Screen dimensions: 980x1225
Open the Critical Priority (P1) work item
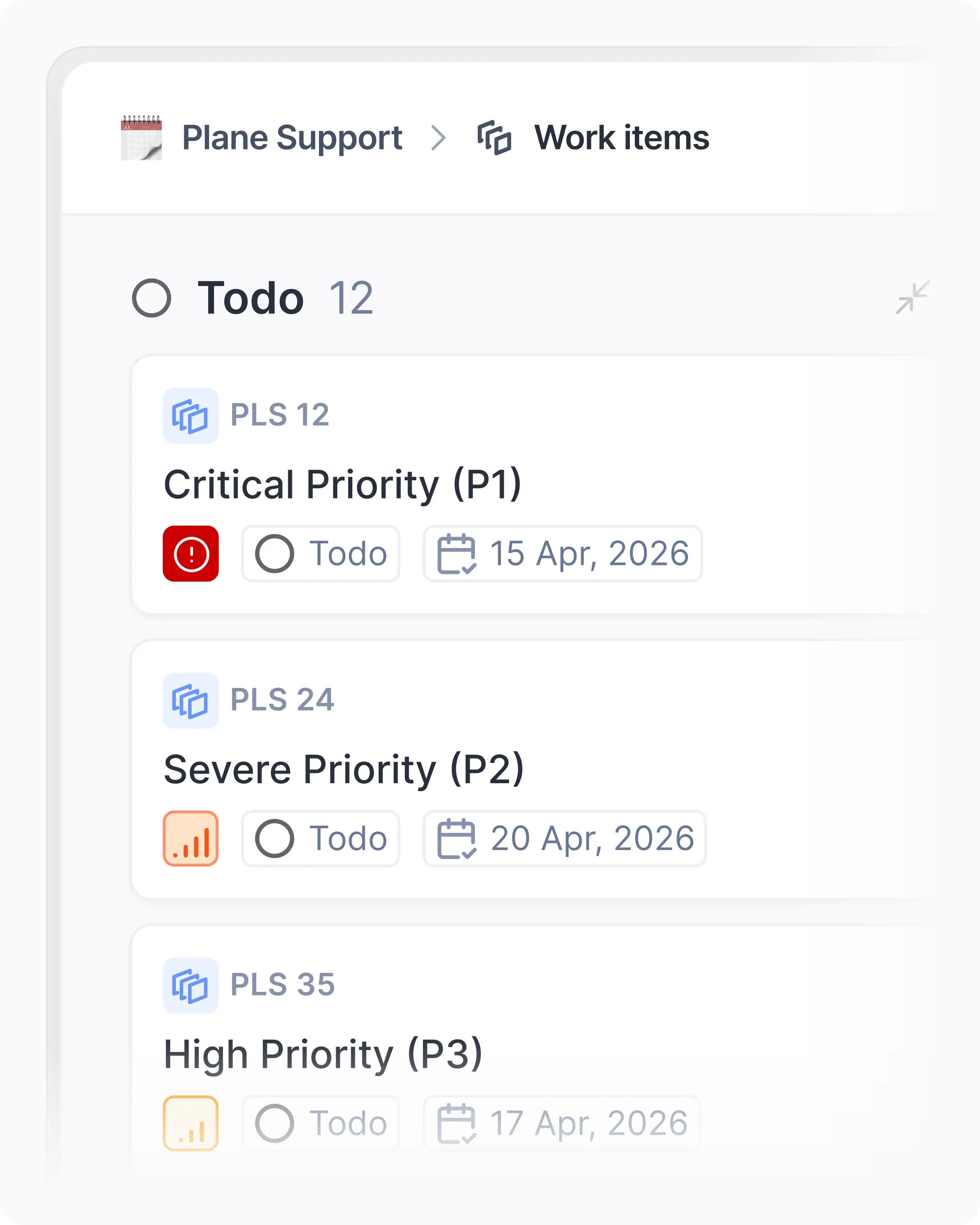pyautogui.click(x=343, y=485)
